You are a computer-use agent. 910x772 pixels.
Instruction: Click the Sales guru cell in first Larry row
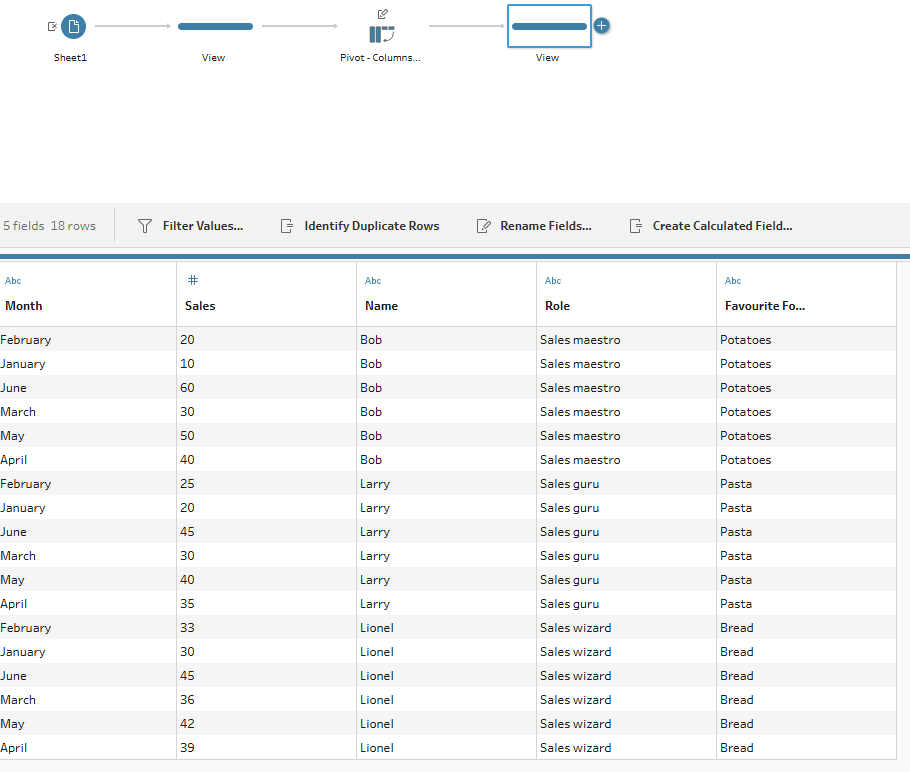click(x=569, y=484)
